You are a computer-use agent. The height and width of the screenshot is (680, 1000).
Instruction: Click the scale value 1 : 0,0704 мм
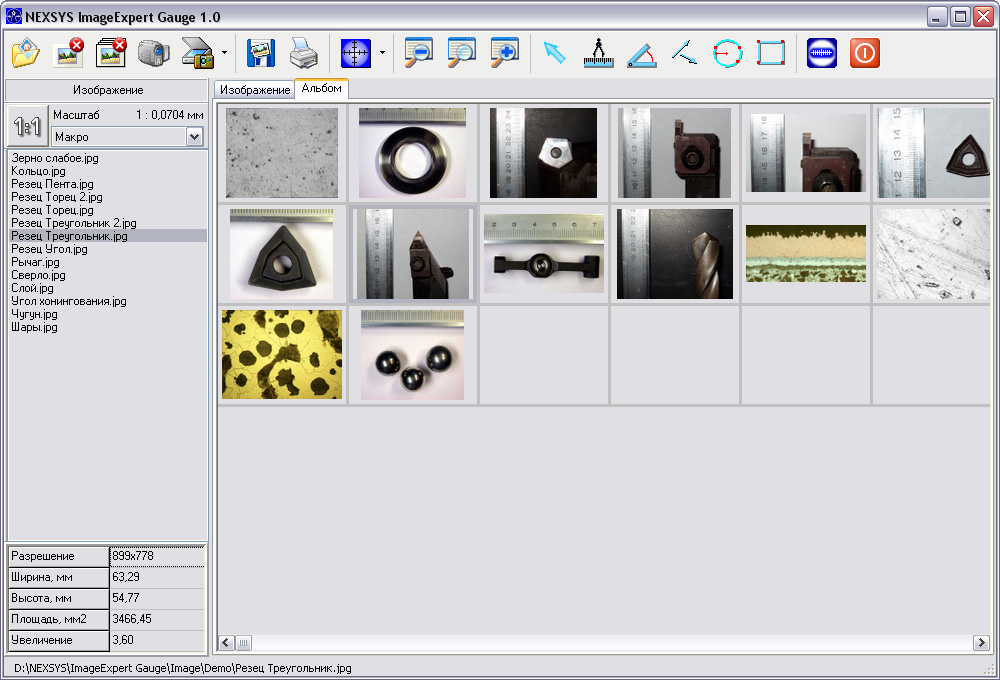[x=170, y=115]
